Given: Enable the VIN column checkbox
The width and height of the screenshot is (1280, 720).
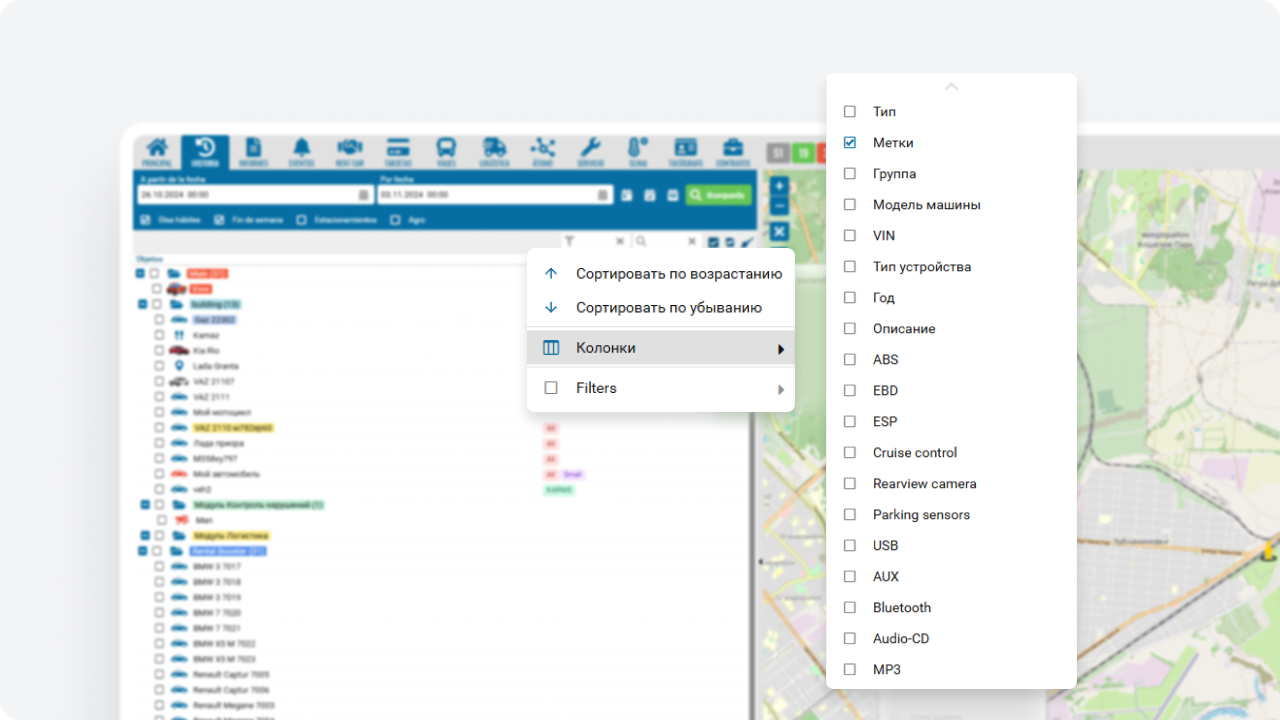Looking at the screenshot, I should (850, 236).
